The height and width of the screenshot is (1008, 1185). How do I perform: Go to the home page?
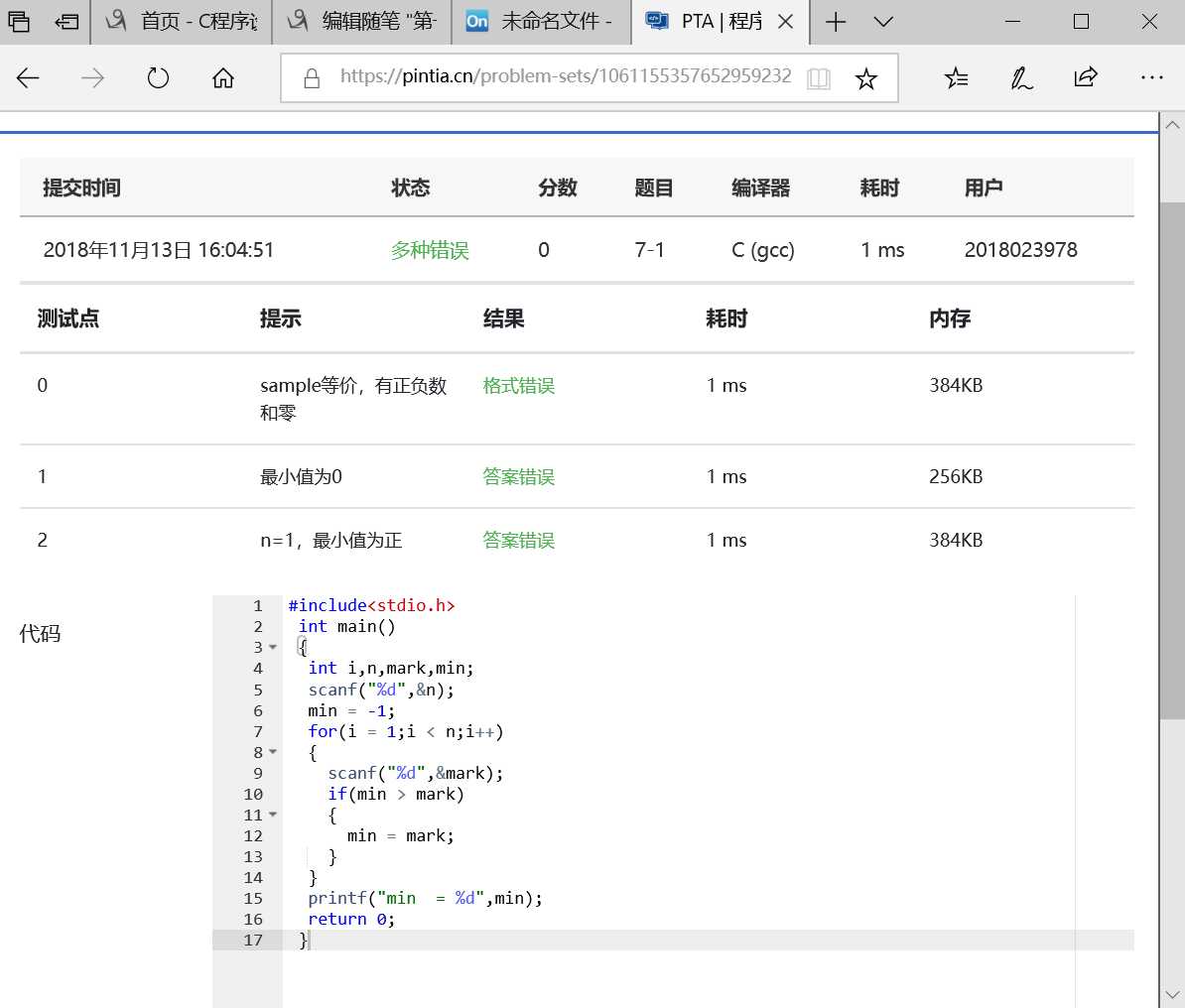pyautogui.click(x=223, y=77)
